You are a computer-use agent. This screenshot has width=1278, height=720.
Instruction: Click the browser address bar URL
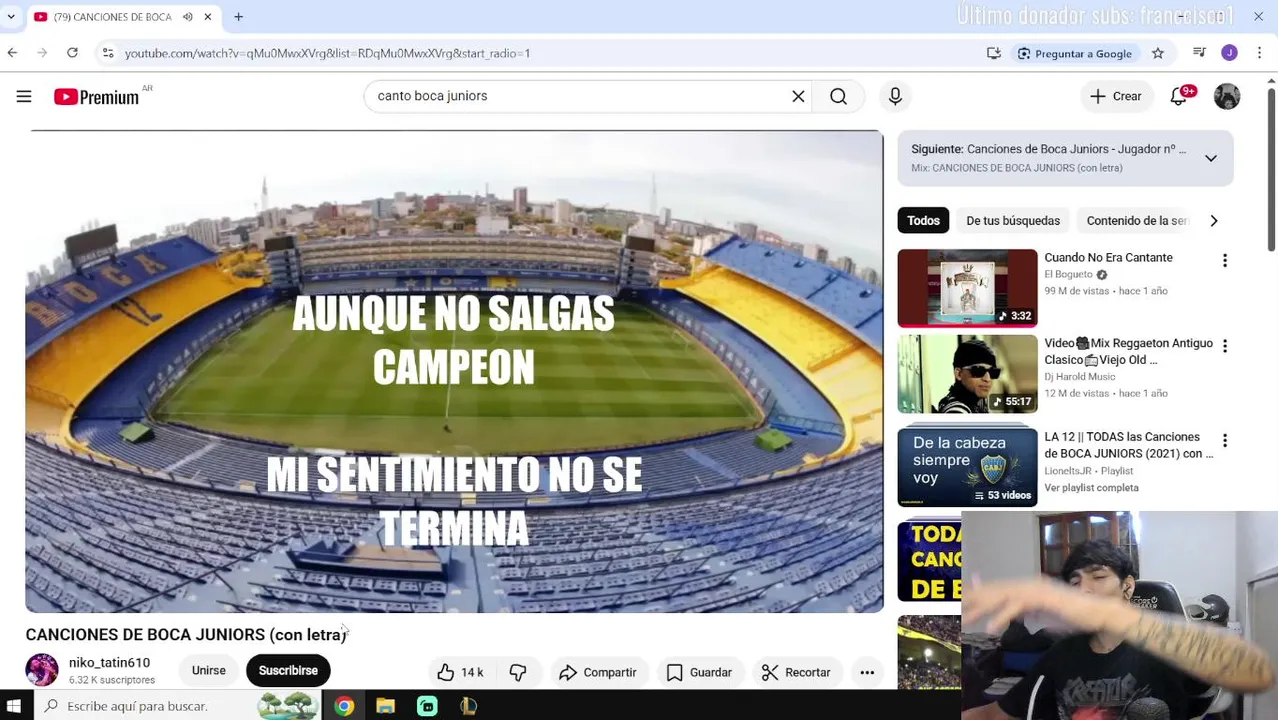(x=327, y=53)
